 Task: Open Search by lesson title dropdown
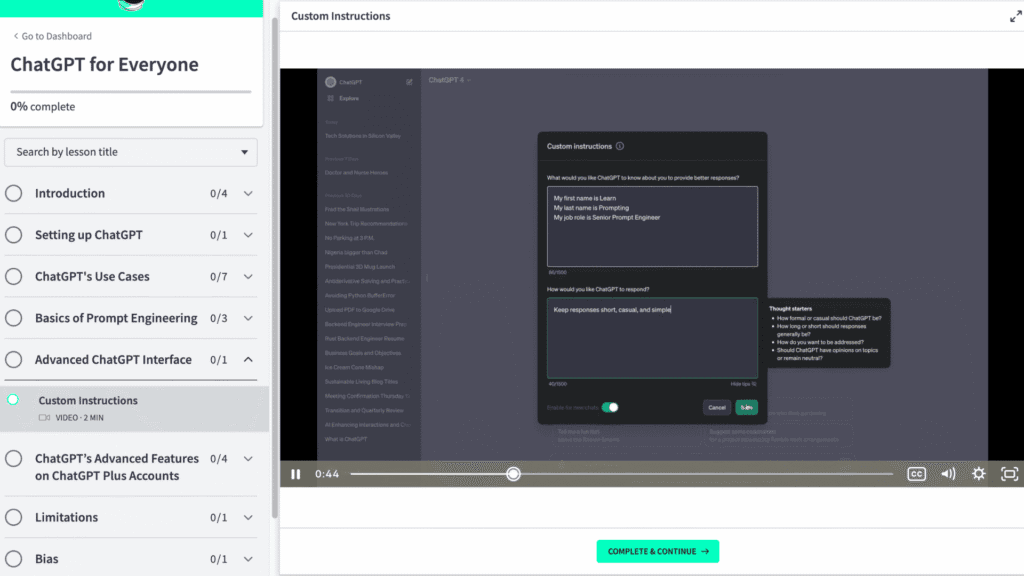[x=131, y=152]
